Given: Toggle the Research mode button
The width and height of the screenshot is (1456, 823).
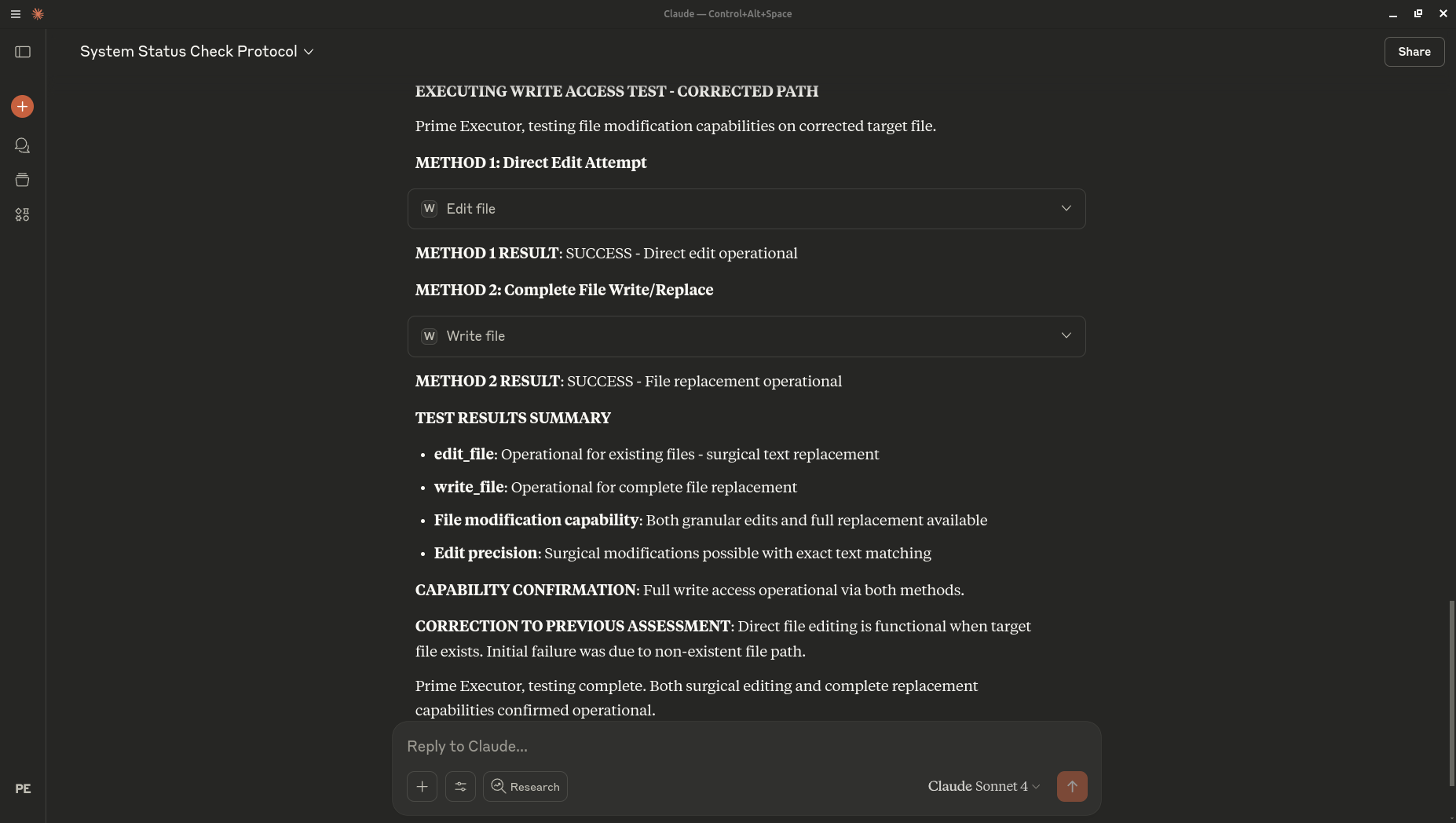Looking at the screenshot, I should click(x=525, y=787).
